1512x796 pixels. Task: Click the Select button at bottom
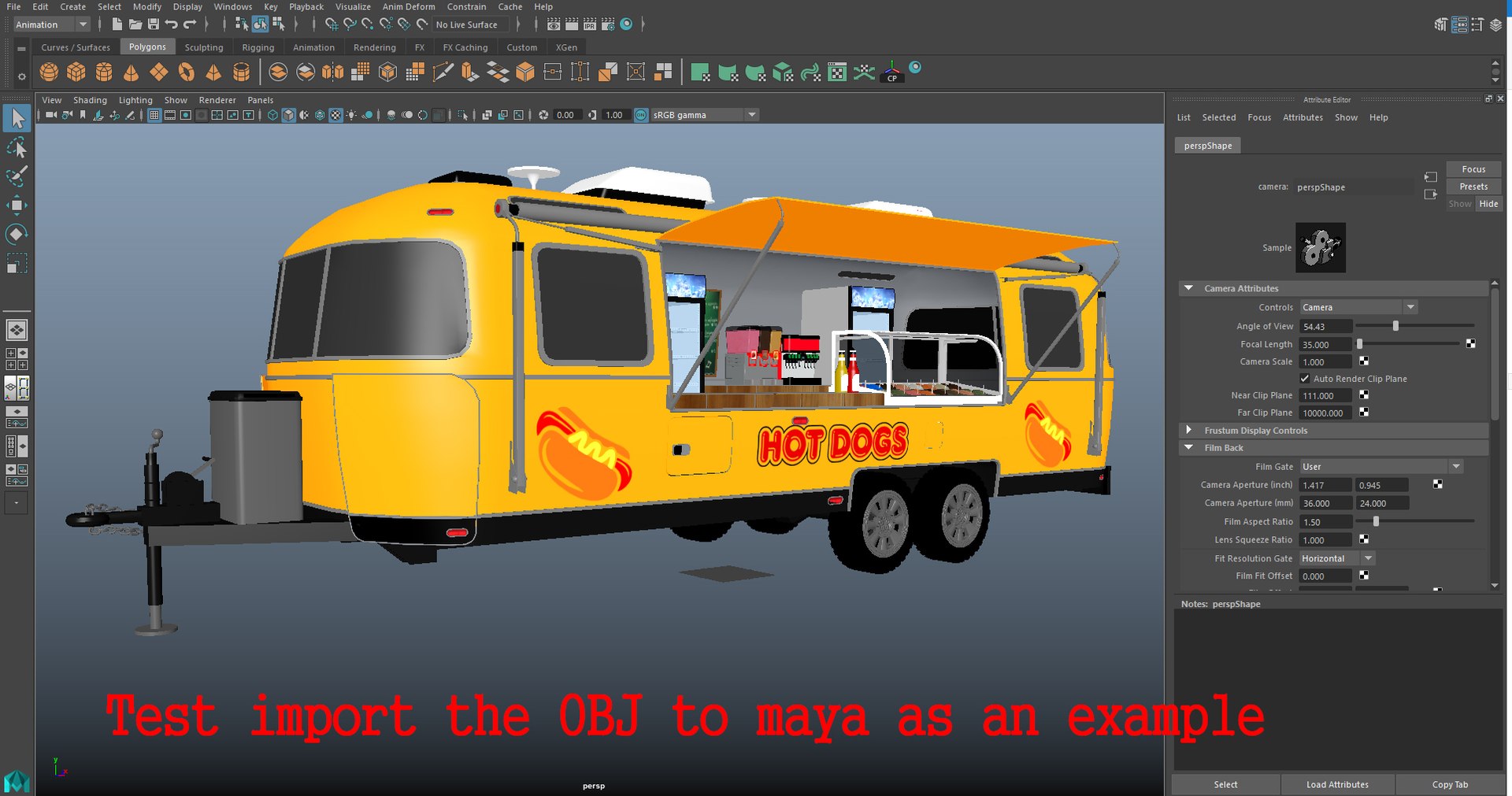coord(1225,784)
